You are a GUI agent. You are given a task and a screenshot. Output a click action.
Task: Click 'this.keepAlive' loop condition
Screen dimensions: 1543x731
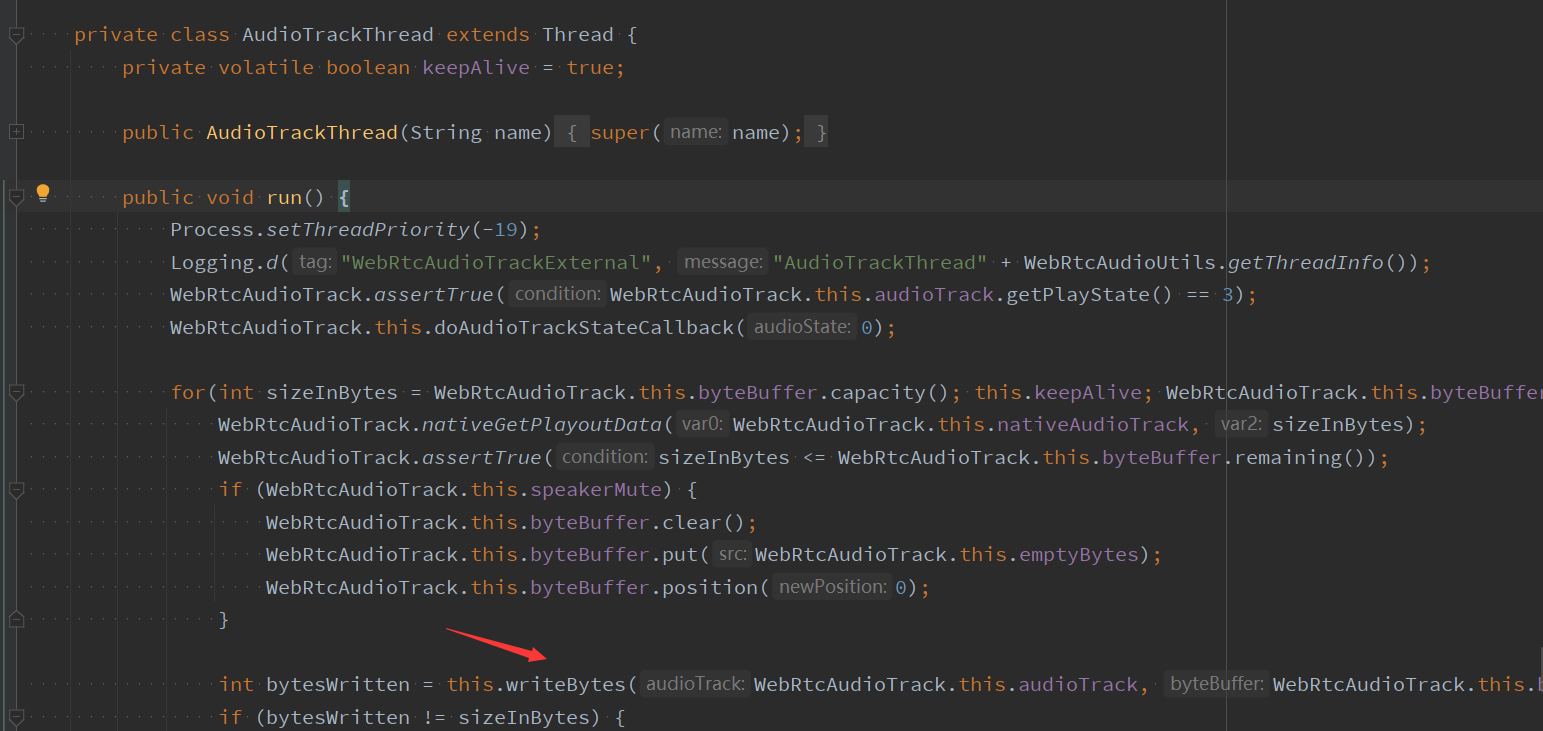tap(1058, 392)
